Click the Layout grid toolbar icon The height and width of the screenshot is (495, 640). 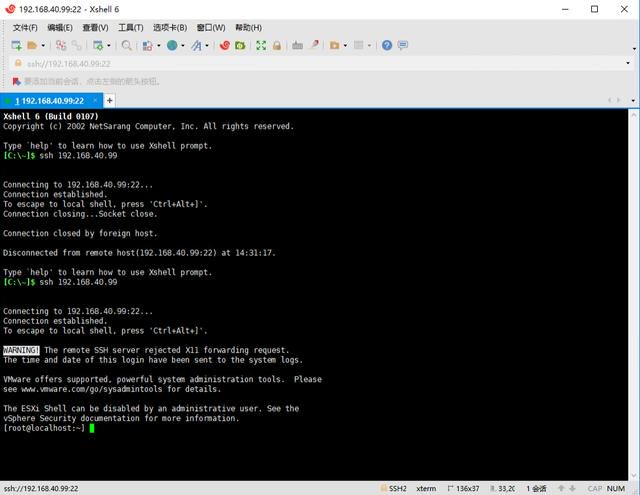[358, 45]
